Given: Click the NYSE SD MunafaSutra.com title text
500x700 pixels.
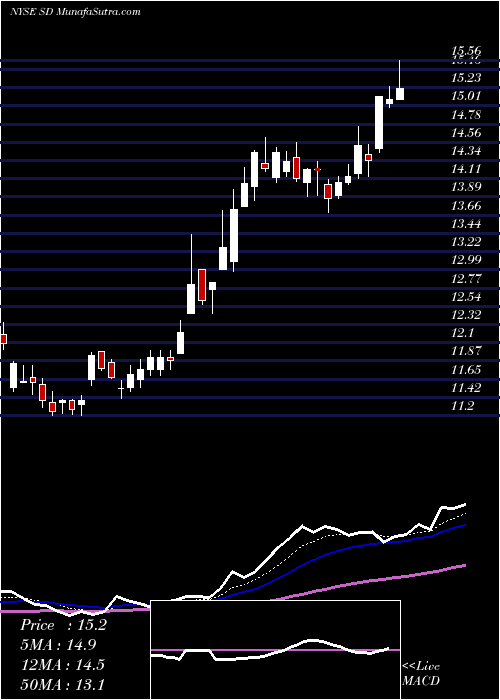Looking at the screenshot, I should (75, 12).
